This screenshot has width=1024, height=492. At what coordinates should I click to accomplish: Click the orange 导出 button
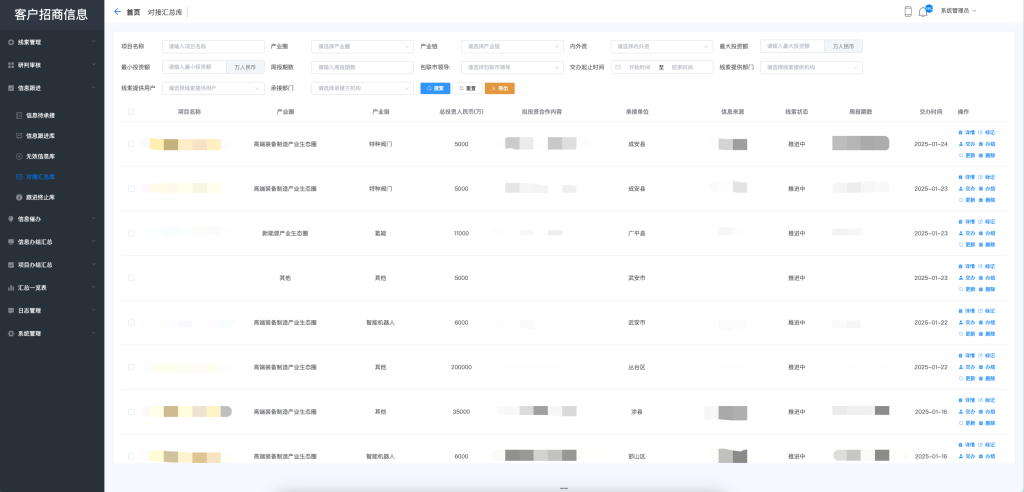499,88
